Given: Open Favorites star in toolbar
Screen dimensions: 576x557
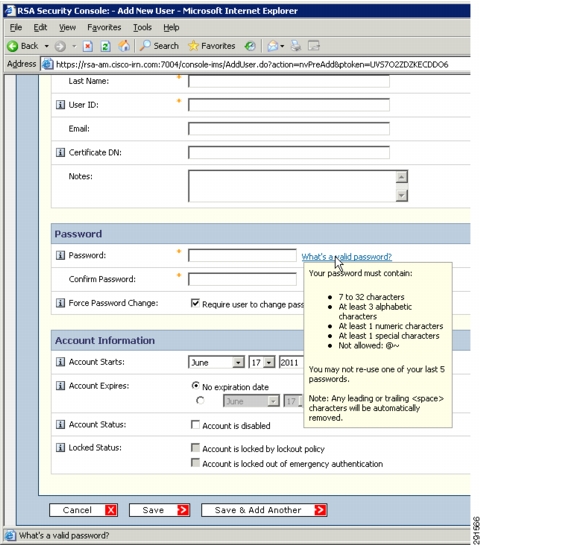Looking at the screenshot, I should click(212, 46).
